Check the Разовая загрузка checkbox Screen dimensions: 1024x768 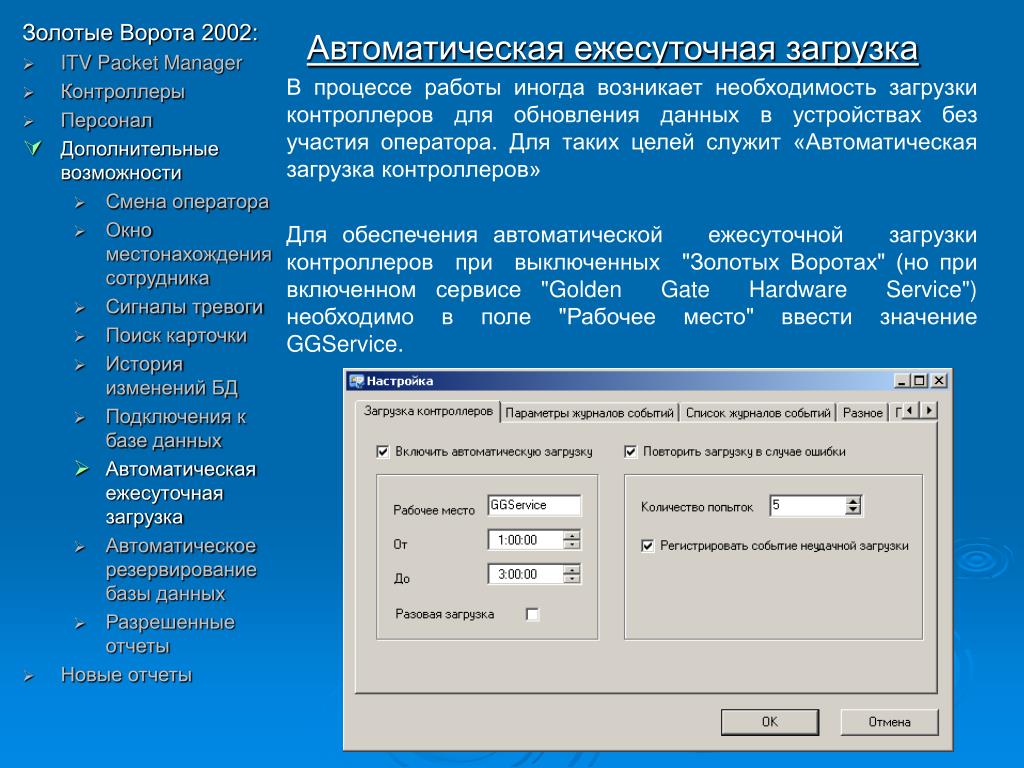coord(532,614)
